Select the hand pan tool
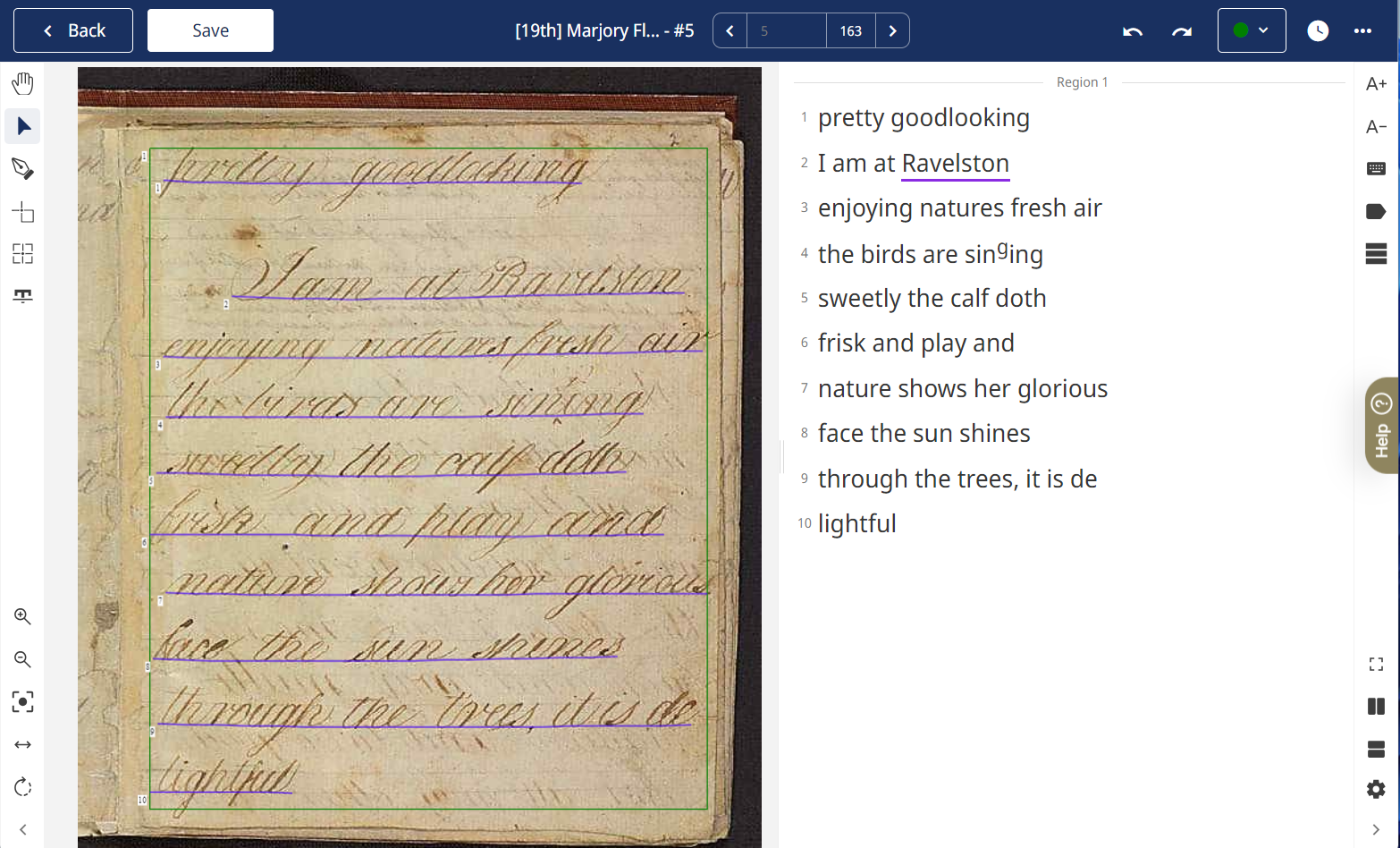 (22, 83)
